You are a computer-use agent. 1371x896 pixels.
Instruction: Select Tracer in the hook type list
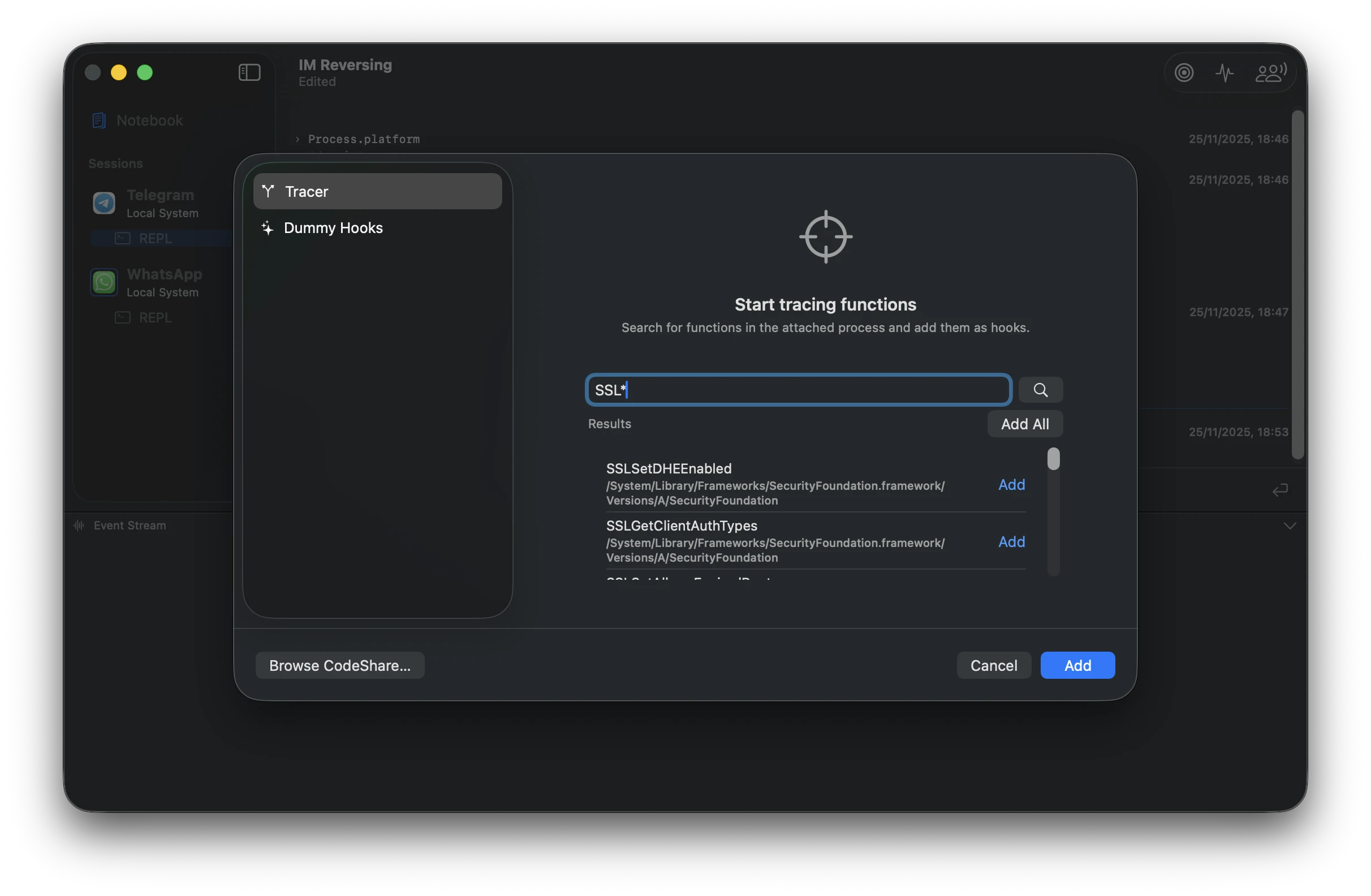377,191
